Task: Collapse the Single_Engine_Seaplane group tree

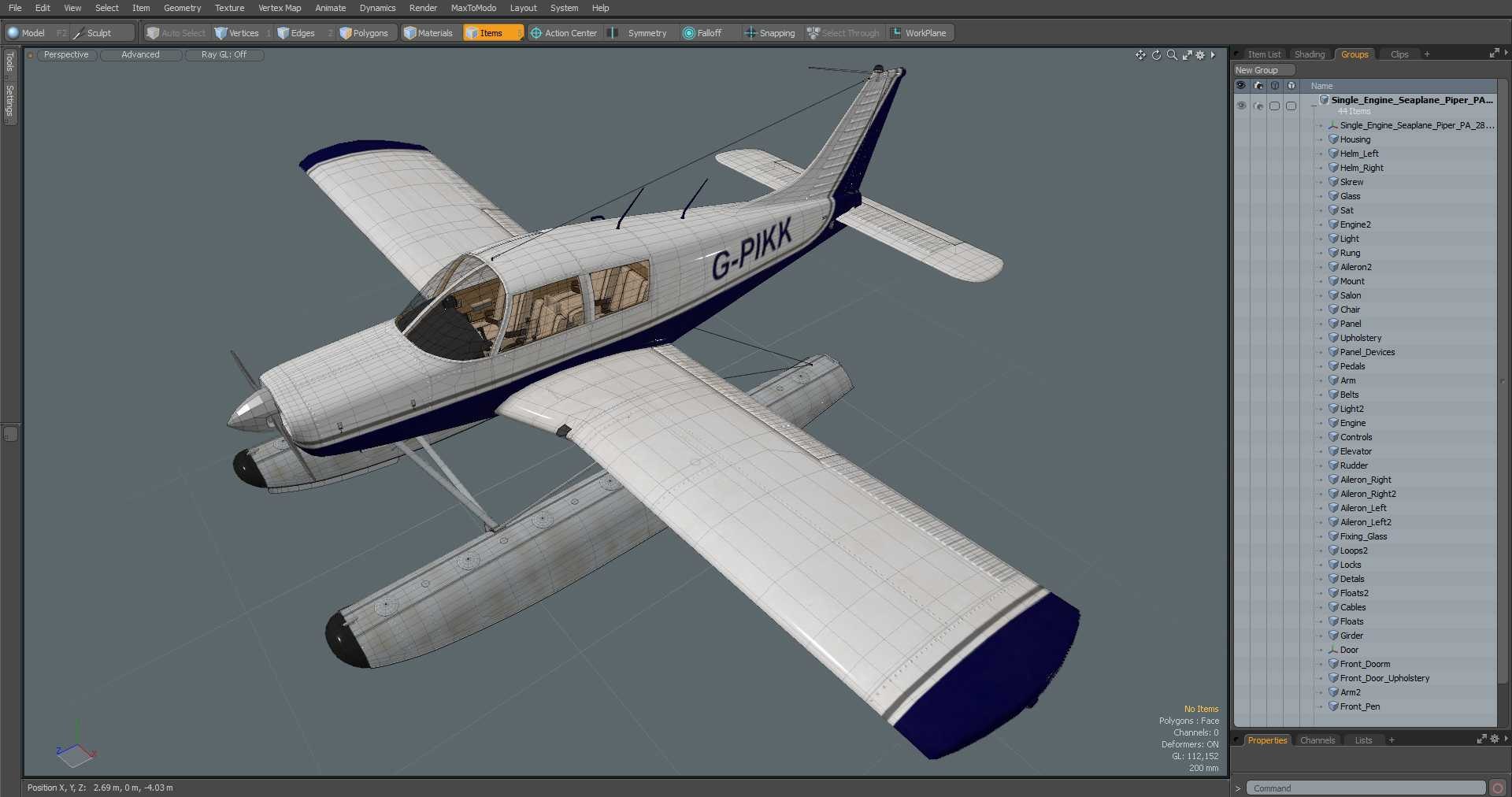Action: 1313,106
